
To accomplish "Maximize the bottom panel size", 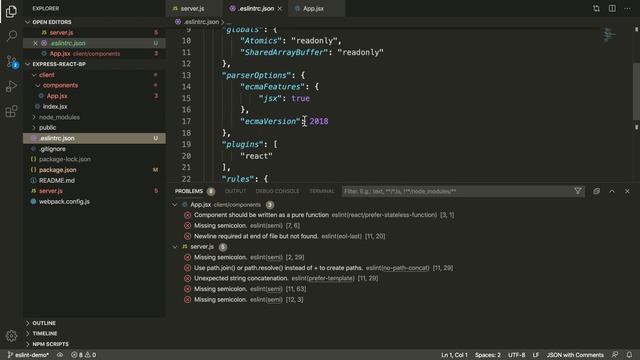I will pyautogui.click(x=612, y=191).
